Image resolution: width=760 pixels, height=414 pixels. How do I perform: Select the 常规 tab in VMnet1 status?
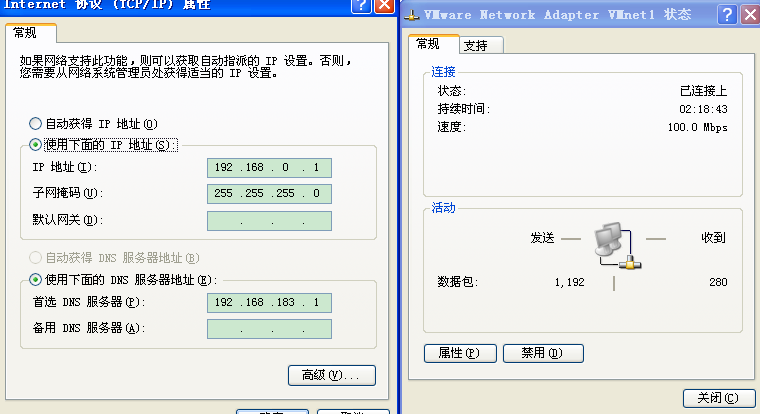[x=433, y=44]
